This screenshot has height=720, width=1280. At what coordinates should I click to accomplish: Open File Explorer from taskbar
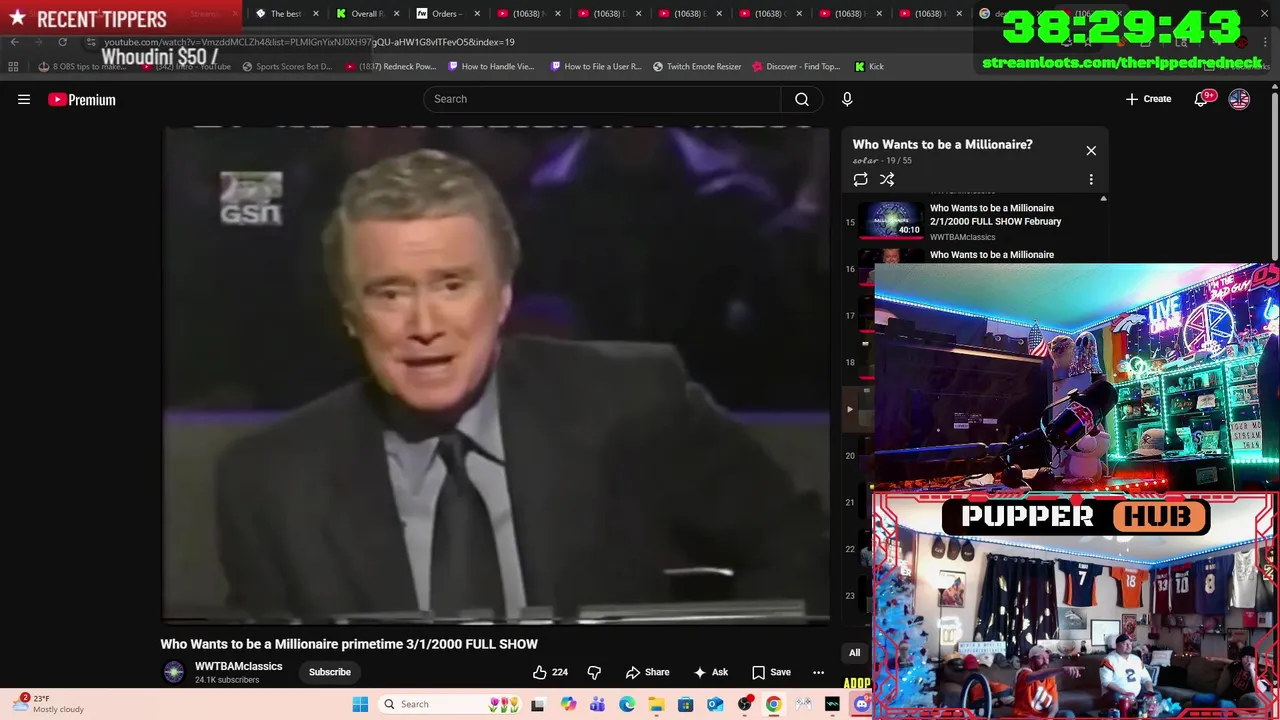tap(656, 704)
